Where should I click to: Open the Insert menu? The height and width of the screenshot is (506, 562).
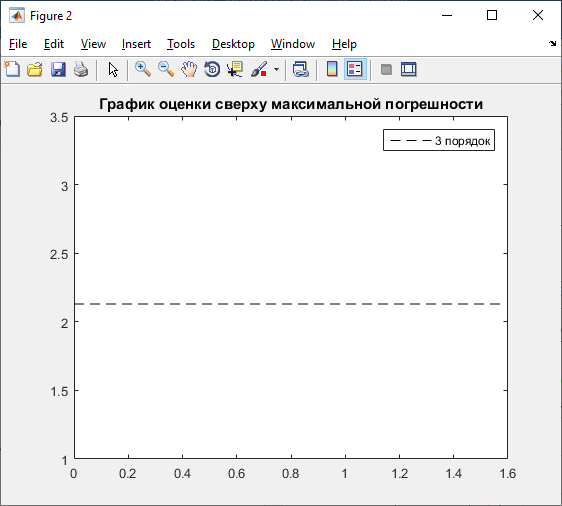(x=136, y=44)
